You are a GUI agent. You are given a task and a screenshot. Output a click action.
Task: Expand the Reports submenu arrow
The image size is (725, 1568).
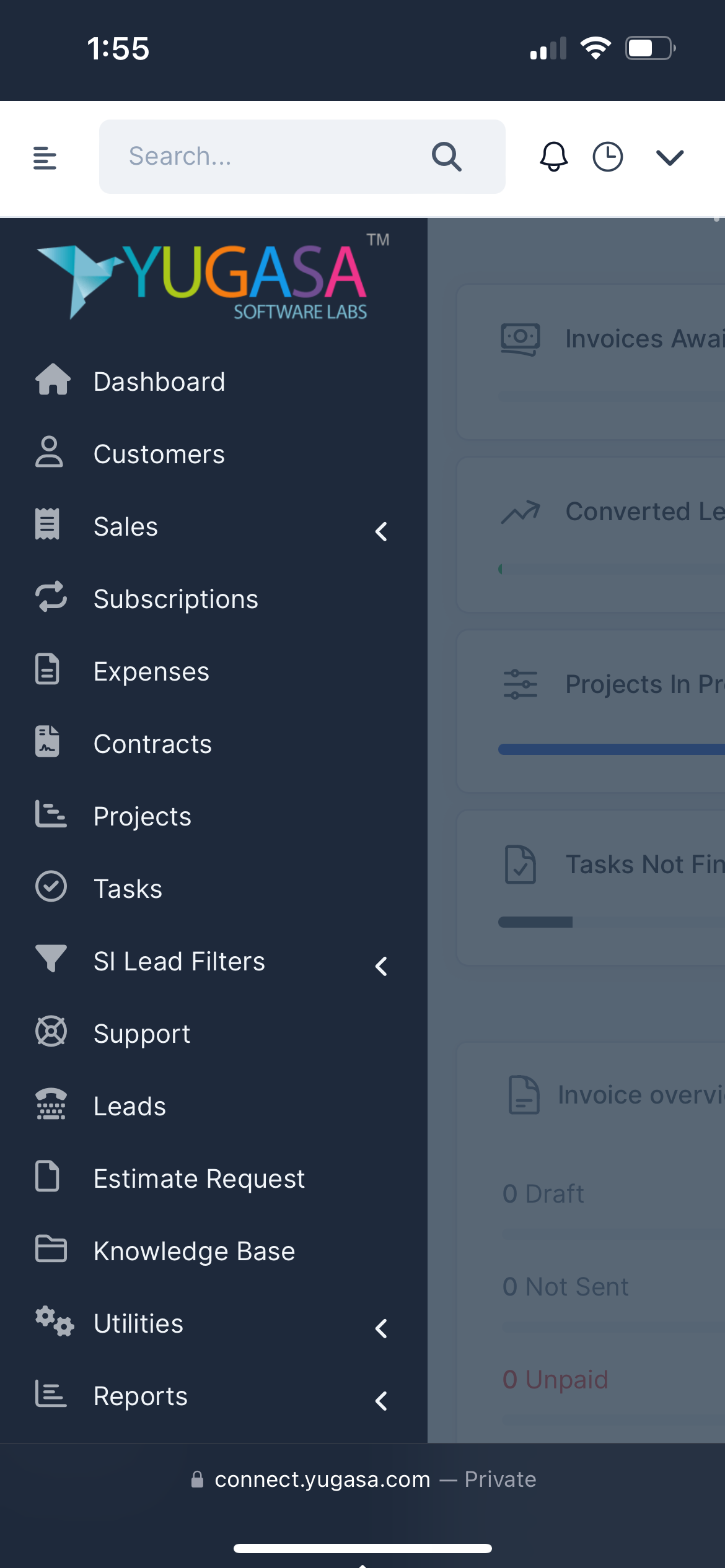pos(381,1401)
